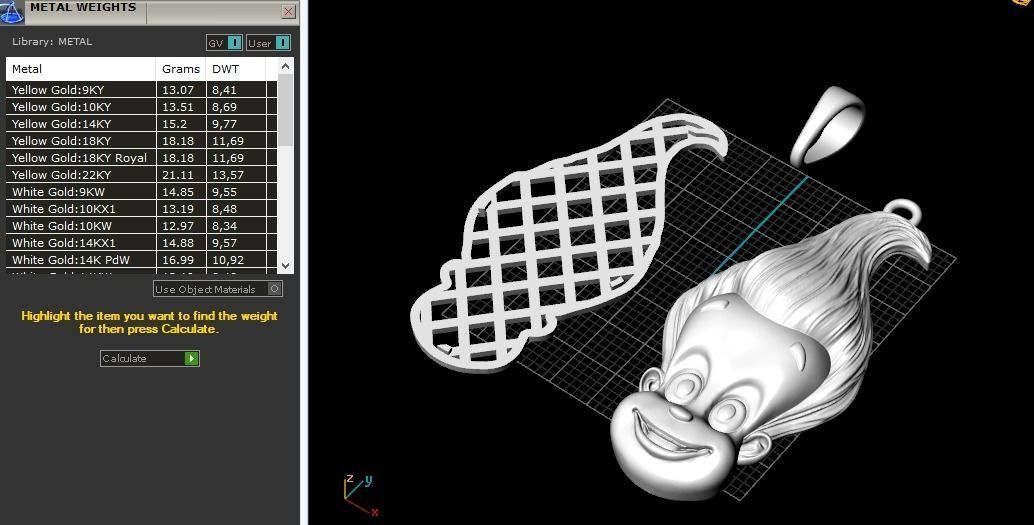Select the pendant bail ring model
Viewport: 1034px width, 525px height.
(x=828, y=125)
